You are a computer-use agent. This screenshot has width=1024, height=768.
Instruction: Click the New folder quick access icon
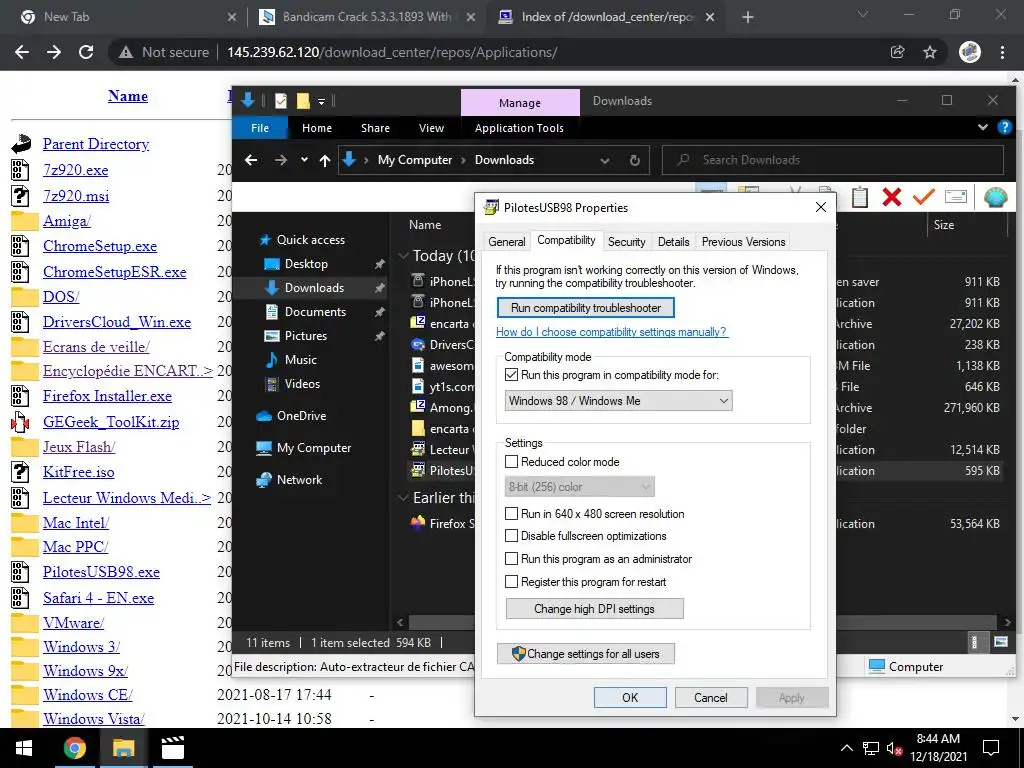point(302,101)
